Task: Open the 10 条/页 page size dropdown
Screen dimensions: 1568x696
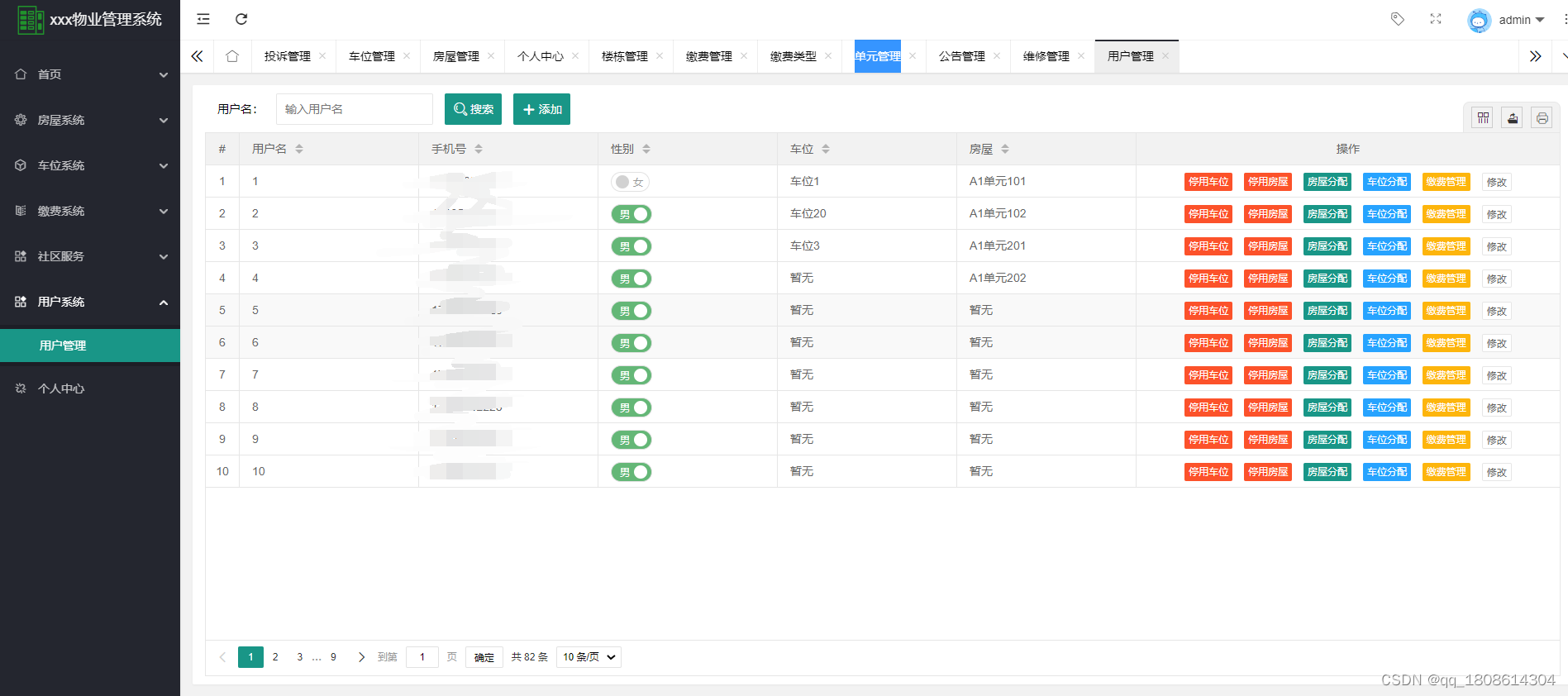Action: (589, 657)
